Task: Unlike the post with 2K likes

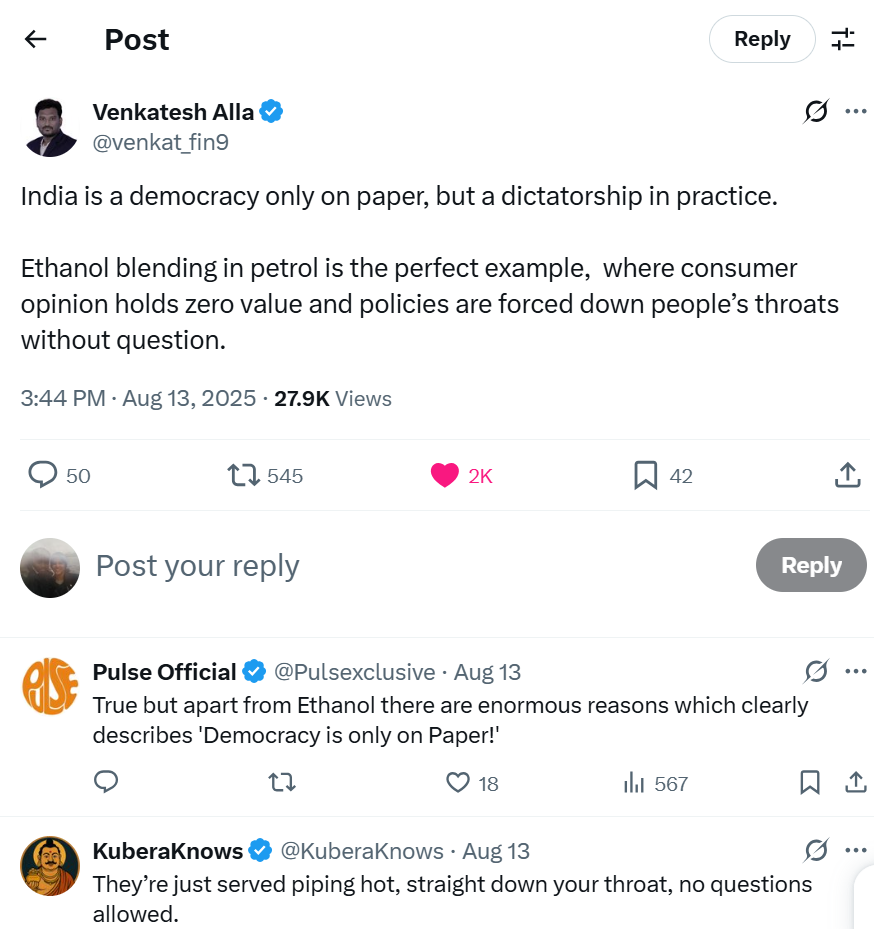Action: [x=445, y=475]
